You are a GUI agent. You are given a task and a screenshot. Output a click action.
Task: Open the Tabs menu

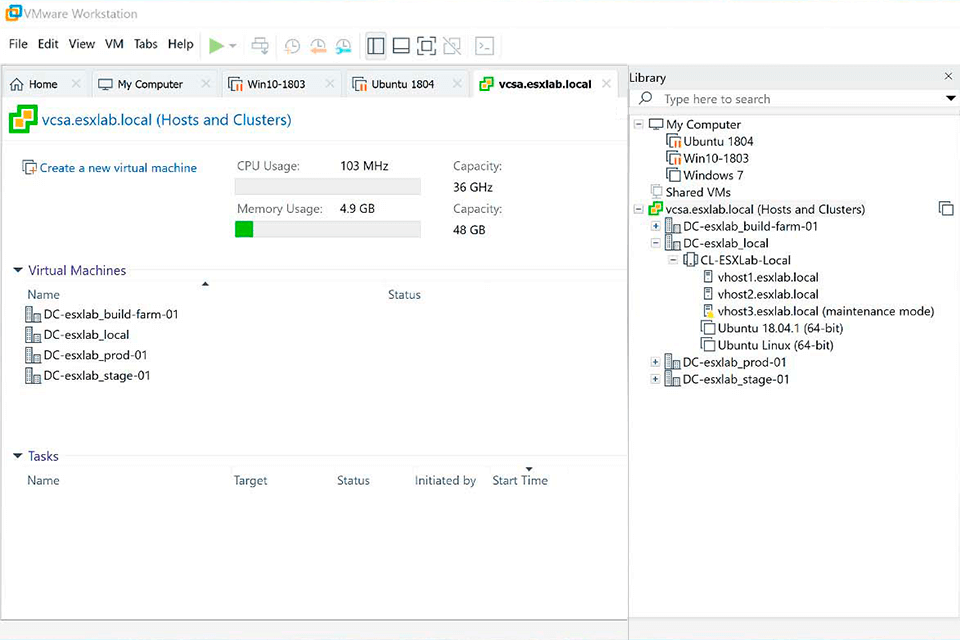click(146, 44)
